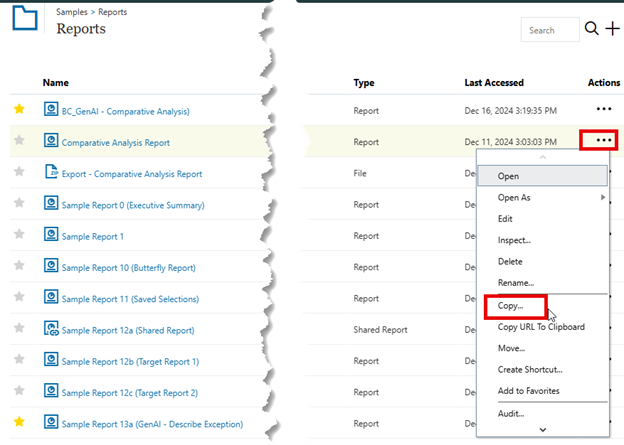Click Sample Report 12a shared report icon
The width and height of the screenshot is (624, 445).
click(x=51, y=329)
